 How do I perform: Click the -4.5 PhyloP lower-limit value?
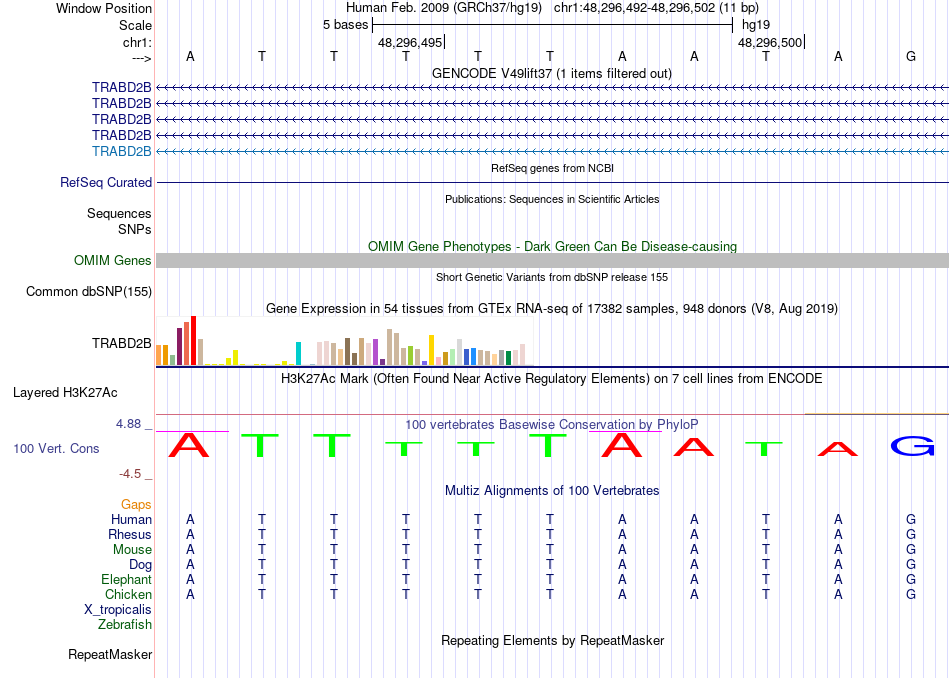coord(130,474)
